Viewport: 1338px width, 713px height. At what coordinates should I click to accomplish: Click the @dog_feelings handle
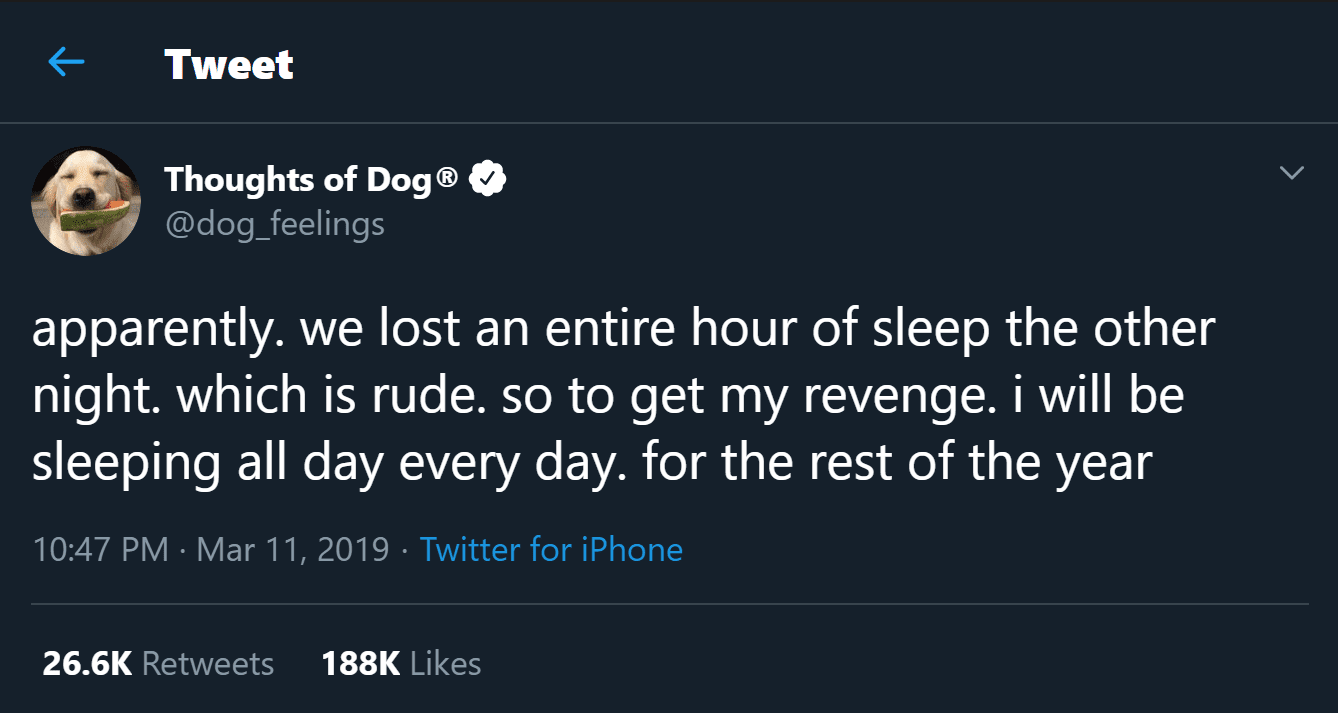pos(274,223)
